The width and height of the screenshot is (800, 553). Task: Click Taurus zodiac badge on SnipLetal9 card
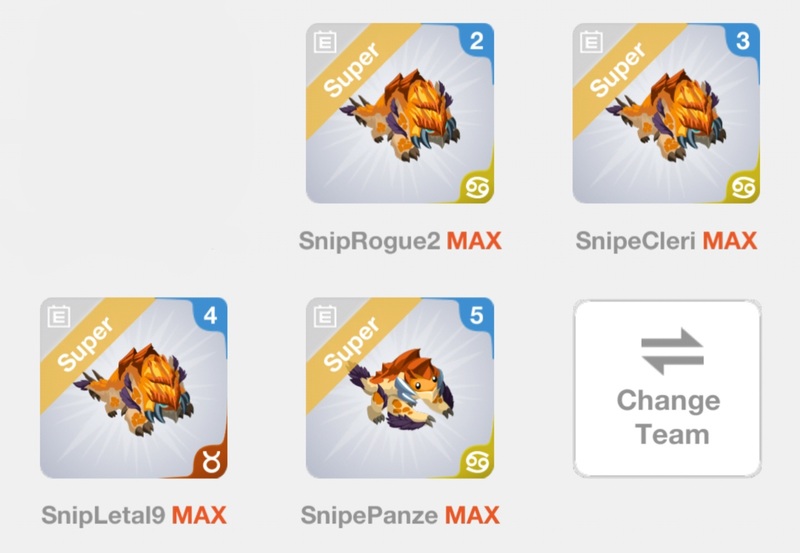(211, 463)
